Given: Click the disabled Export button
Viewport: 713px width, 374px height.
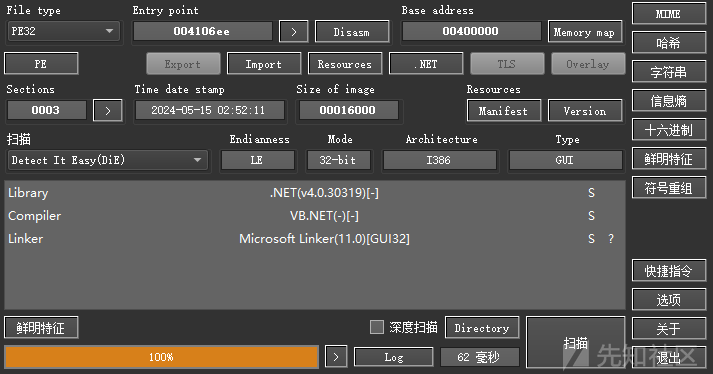Looking at the screenshot, I should pyautogui.click(x=183, y=64).
